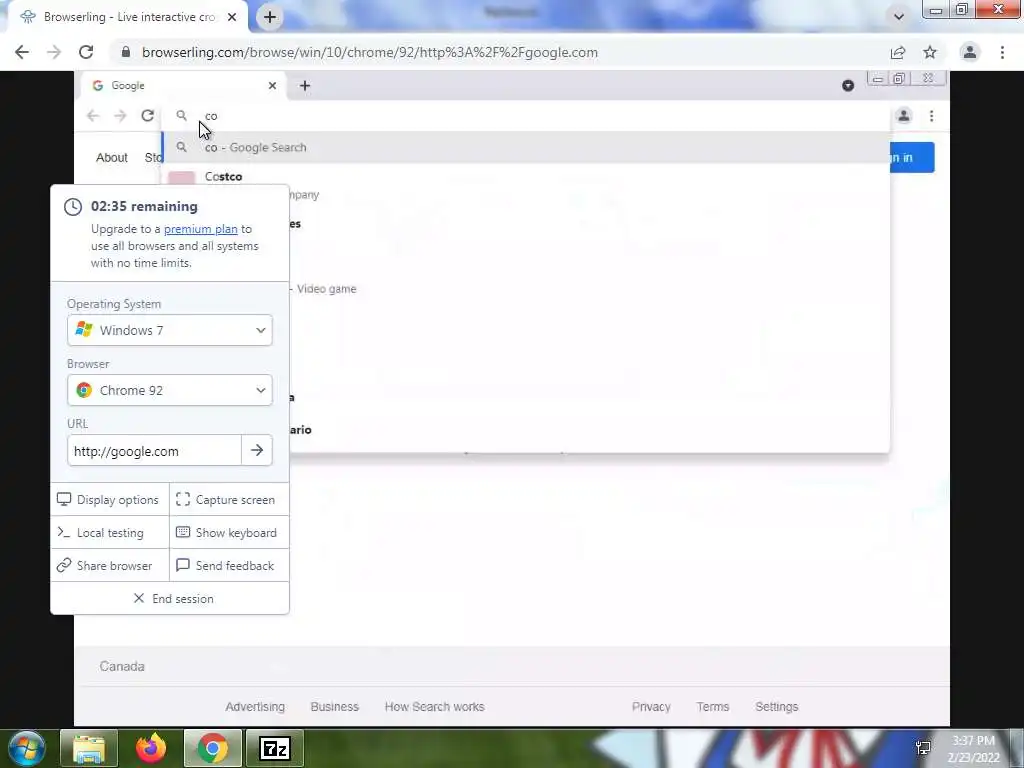Open 7-Zip from taskbar
1024x768 pixels.
point(274,748)
